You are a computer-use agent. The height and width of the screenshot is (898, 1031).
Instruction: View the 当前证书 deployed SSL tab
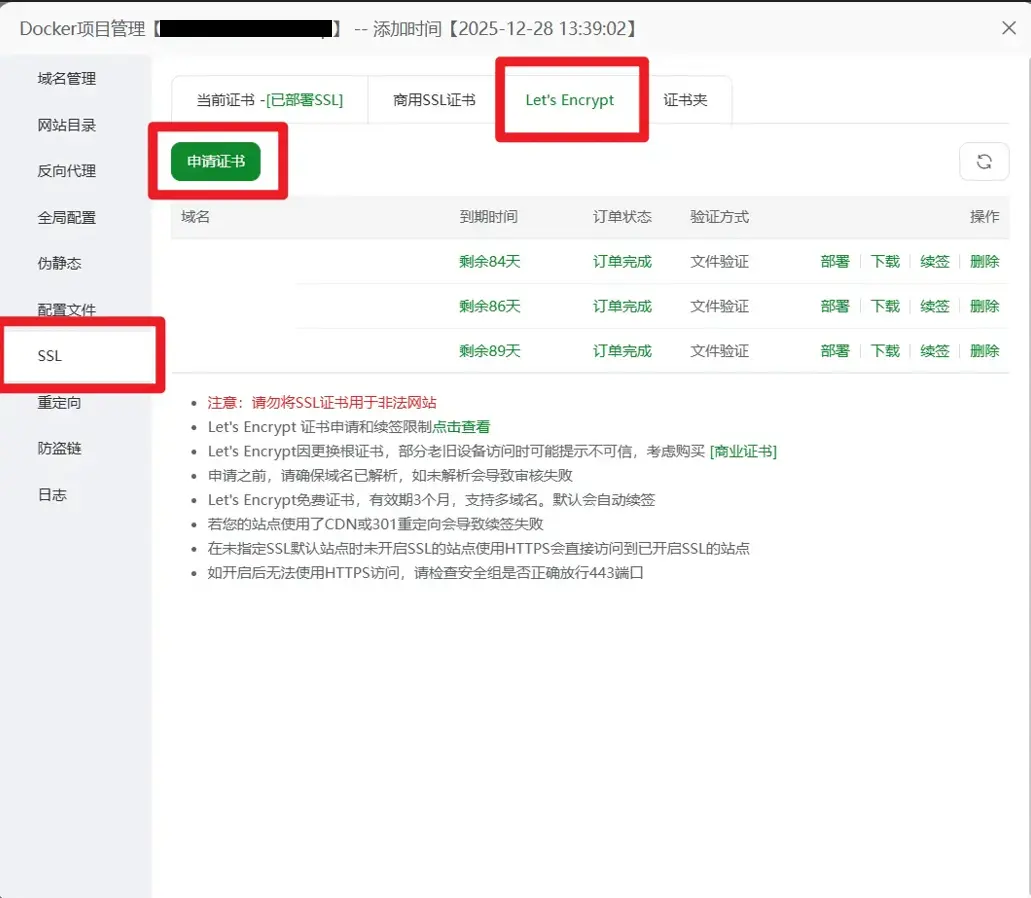tap(268, 99)
